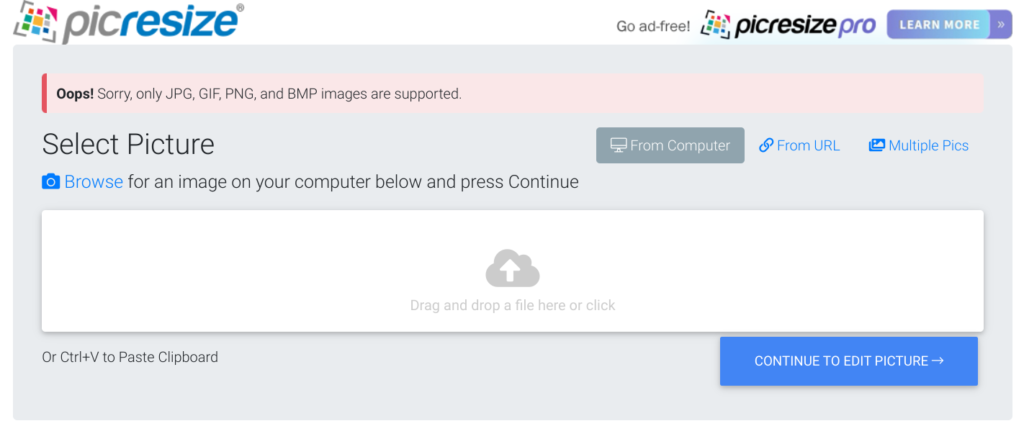
Task: Click the drag and drop upload area
Action: (513, 270)
